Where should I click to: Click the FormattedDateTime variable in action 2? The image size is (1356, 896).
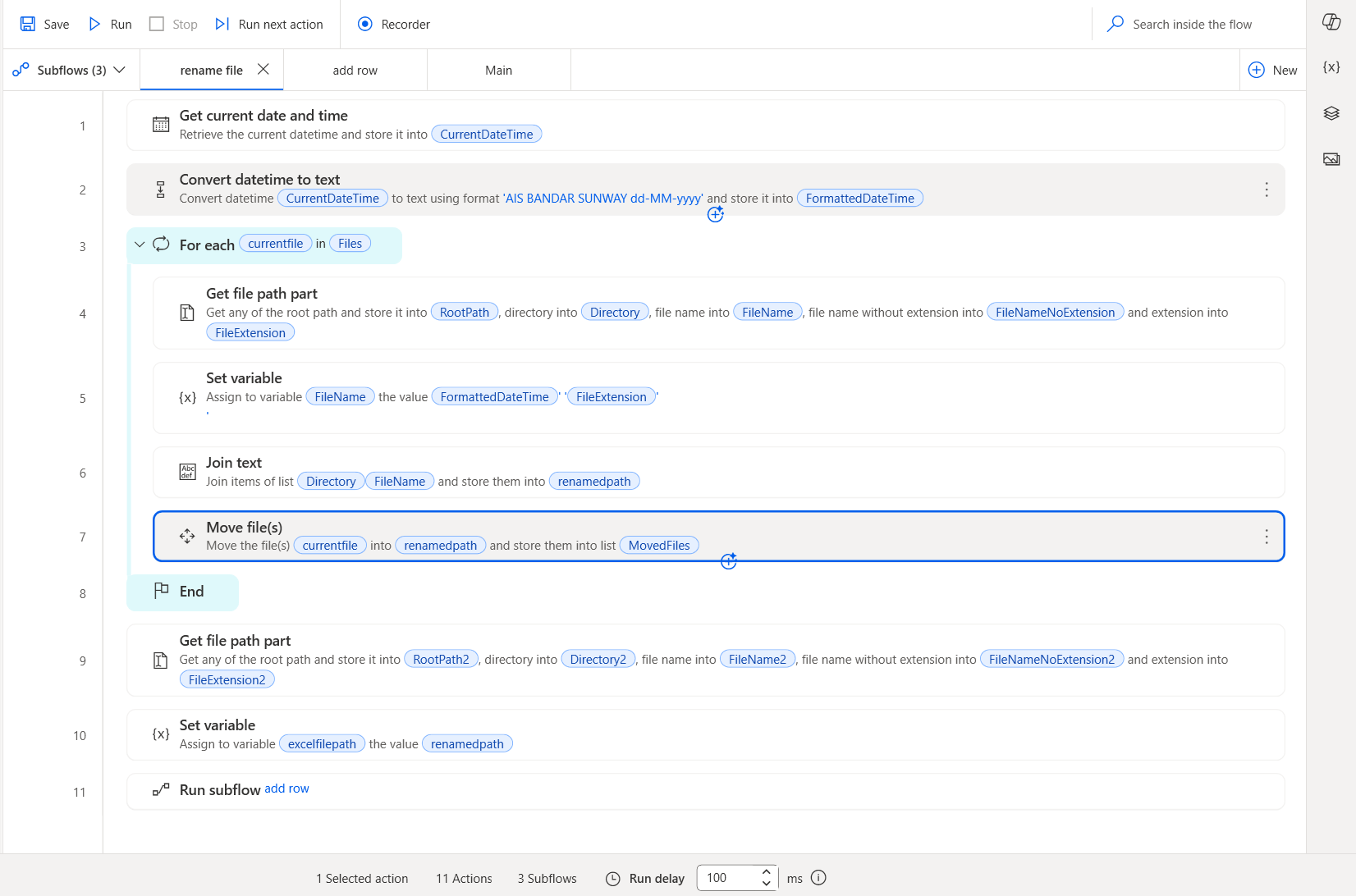[x=860, y=199]
